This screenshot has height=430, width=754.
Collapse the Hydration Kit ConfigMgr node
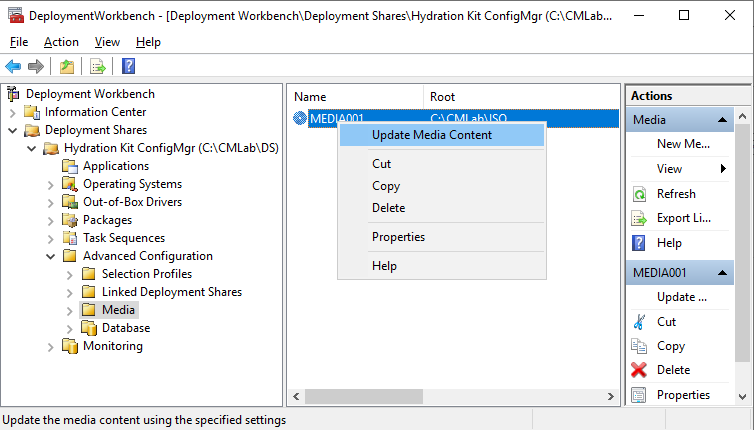(x=32, y=148)
